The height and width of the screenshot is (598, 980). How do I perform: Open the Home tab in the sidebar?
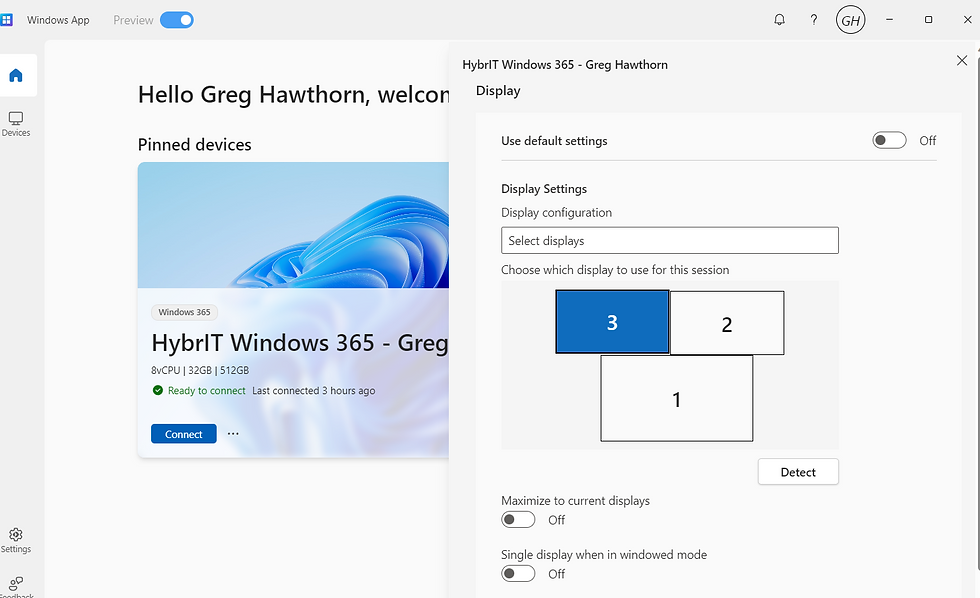(16, 76)
